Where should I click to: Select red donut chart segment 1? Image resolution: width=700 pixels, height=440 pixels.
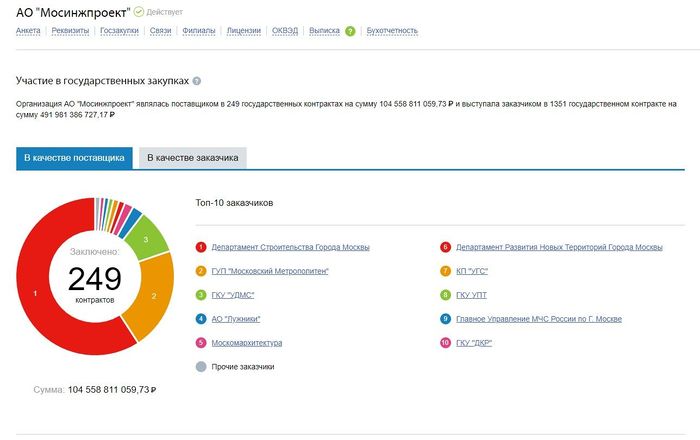pos(36,293)
